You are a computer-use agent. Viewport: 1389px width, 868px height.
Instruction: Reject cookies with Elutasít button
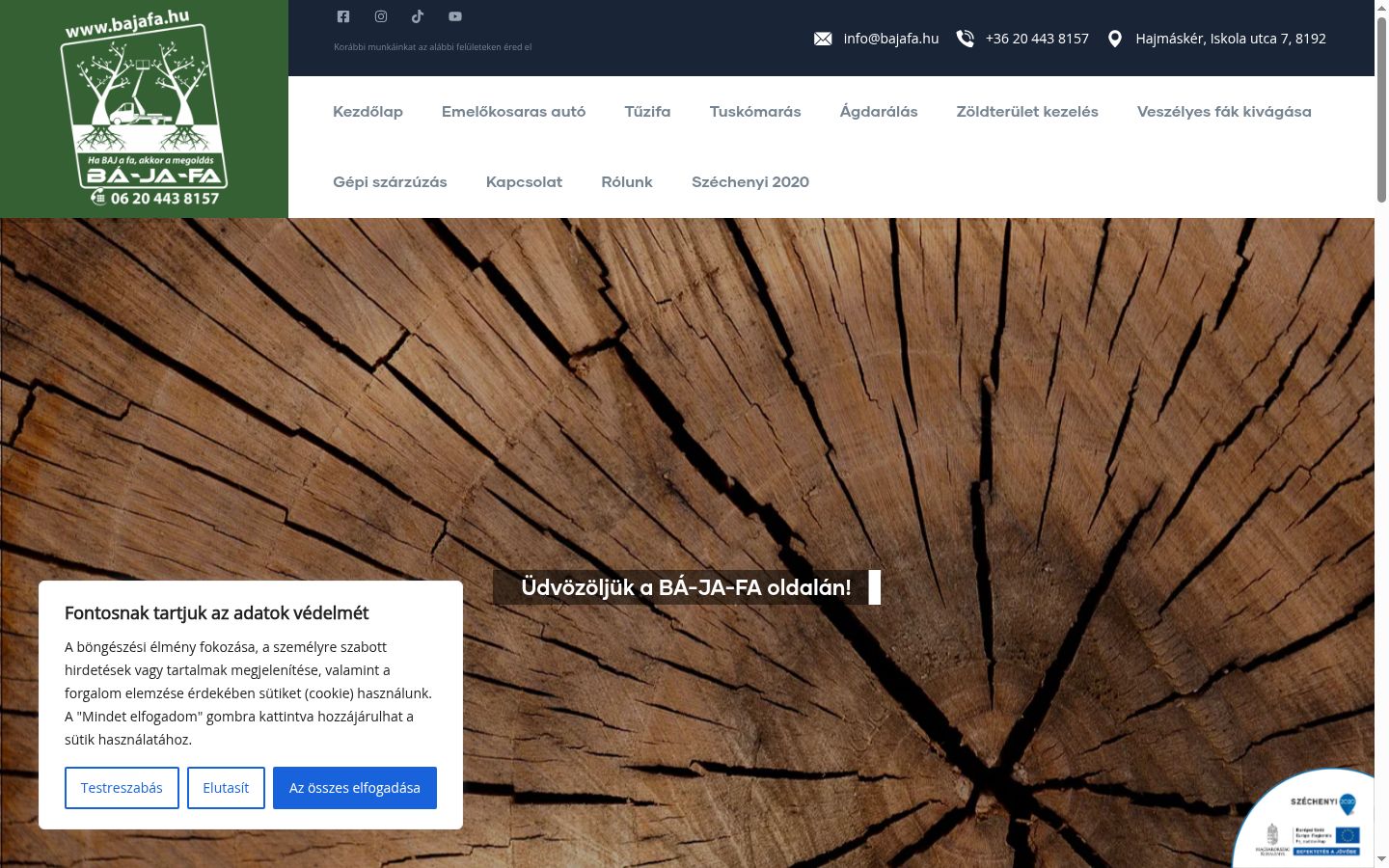(226, 788)
